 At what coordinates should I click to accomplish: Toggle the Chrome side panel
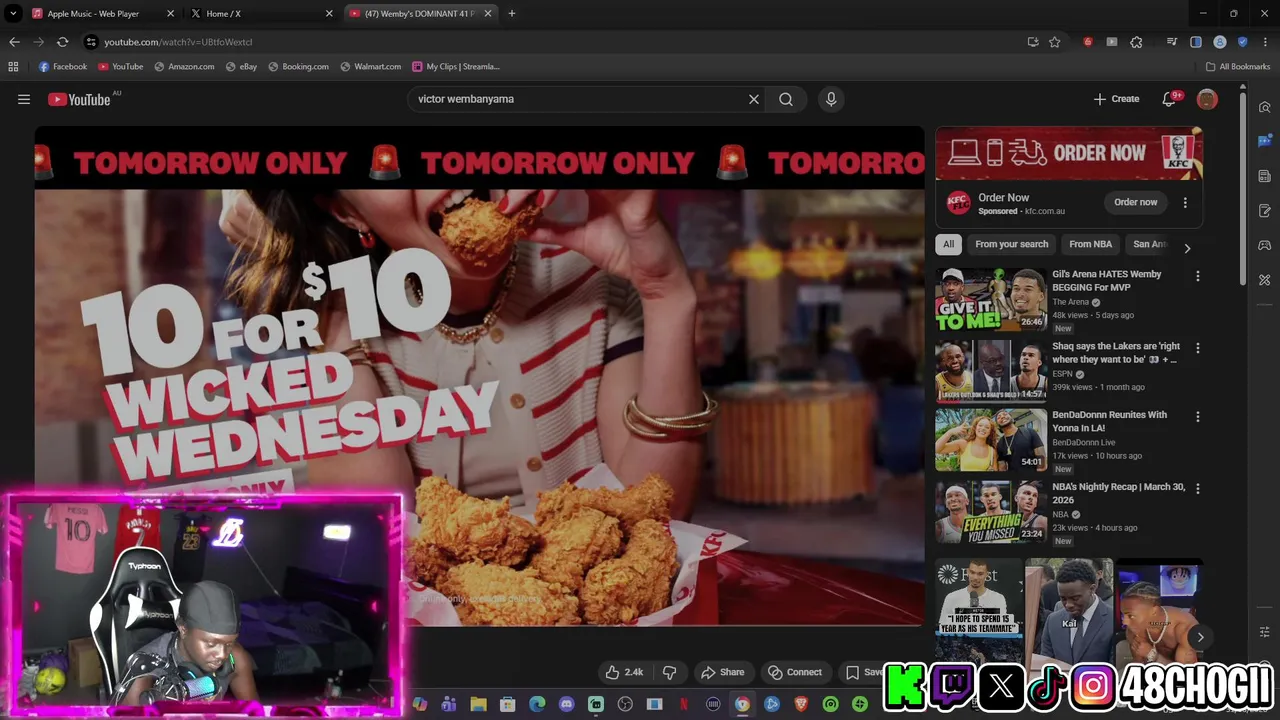[1196, 42]
